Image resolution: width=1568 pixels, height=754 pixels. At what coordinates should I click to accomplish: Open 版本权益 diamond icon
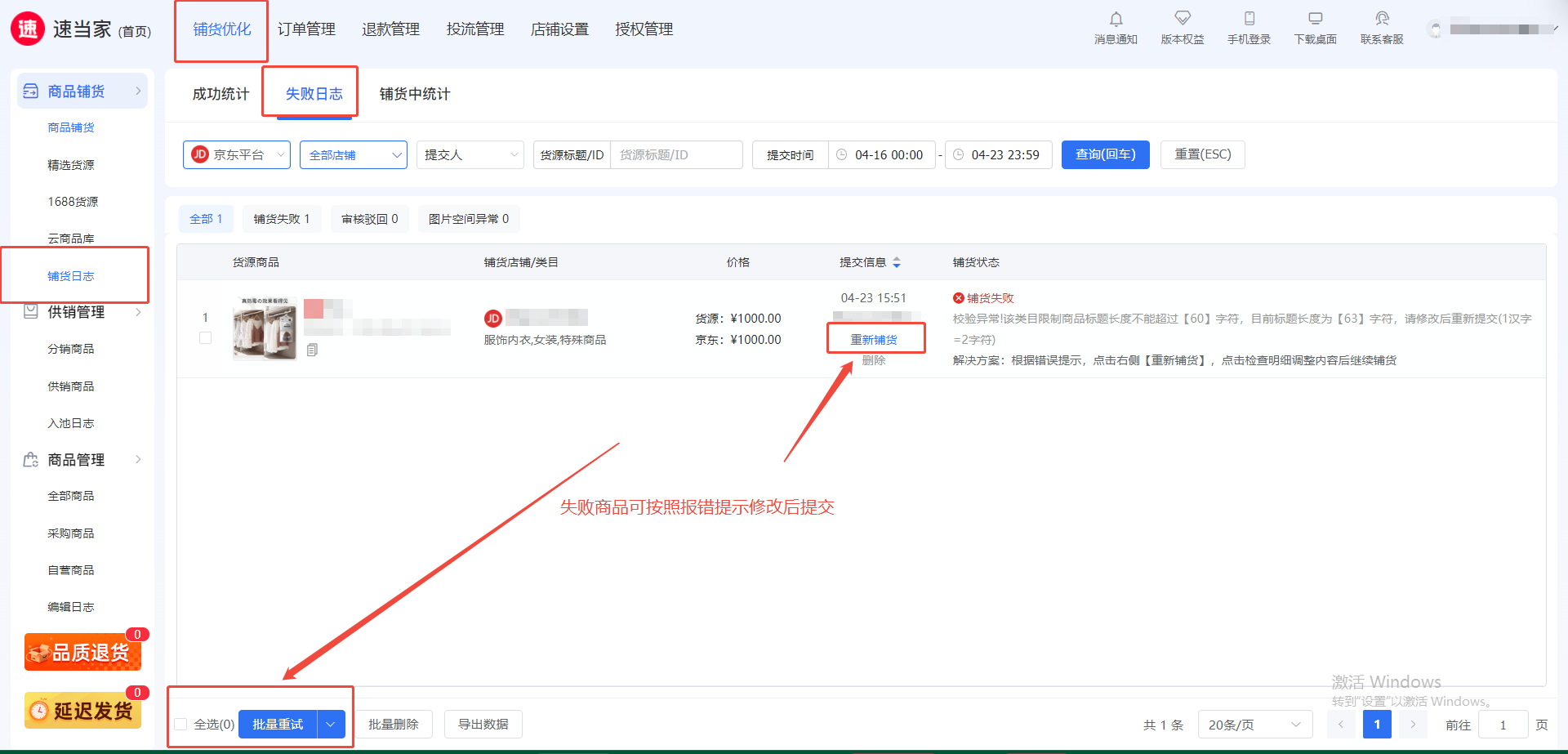click(1182, 19)
